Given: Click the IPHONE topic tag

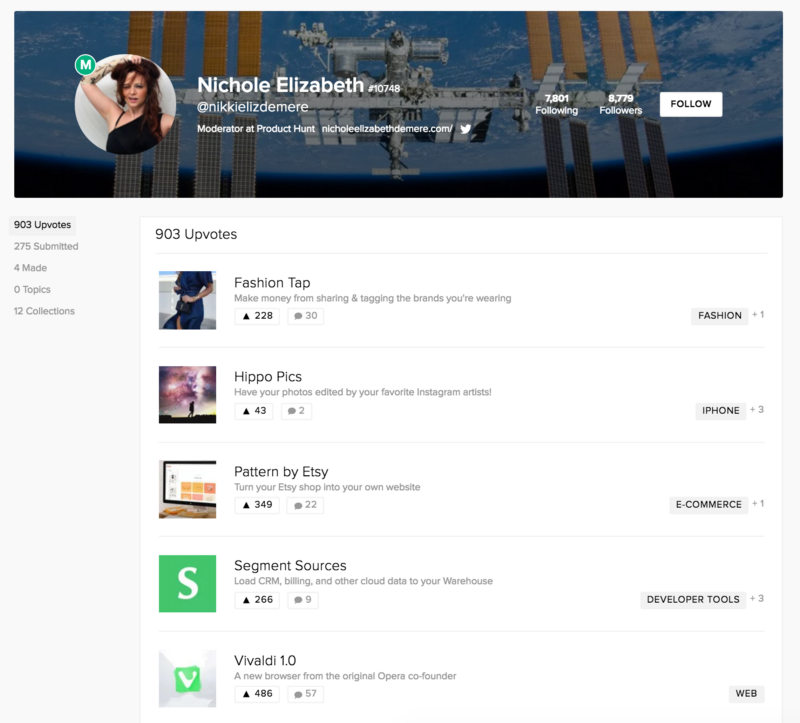Looking at the screenshot, I should point(720,411).
